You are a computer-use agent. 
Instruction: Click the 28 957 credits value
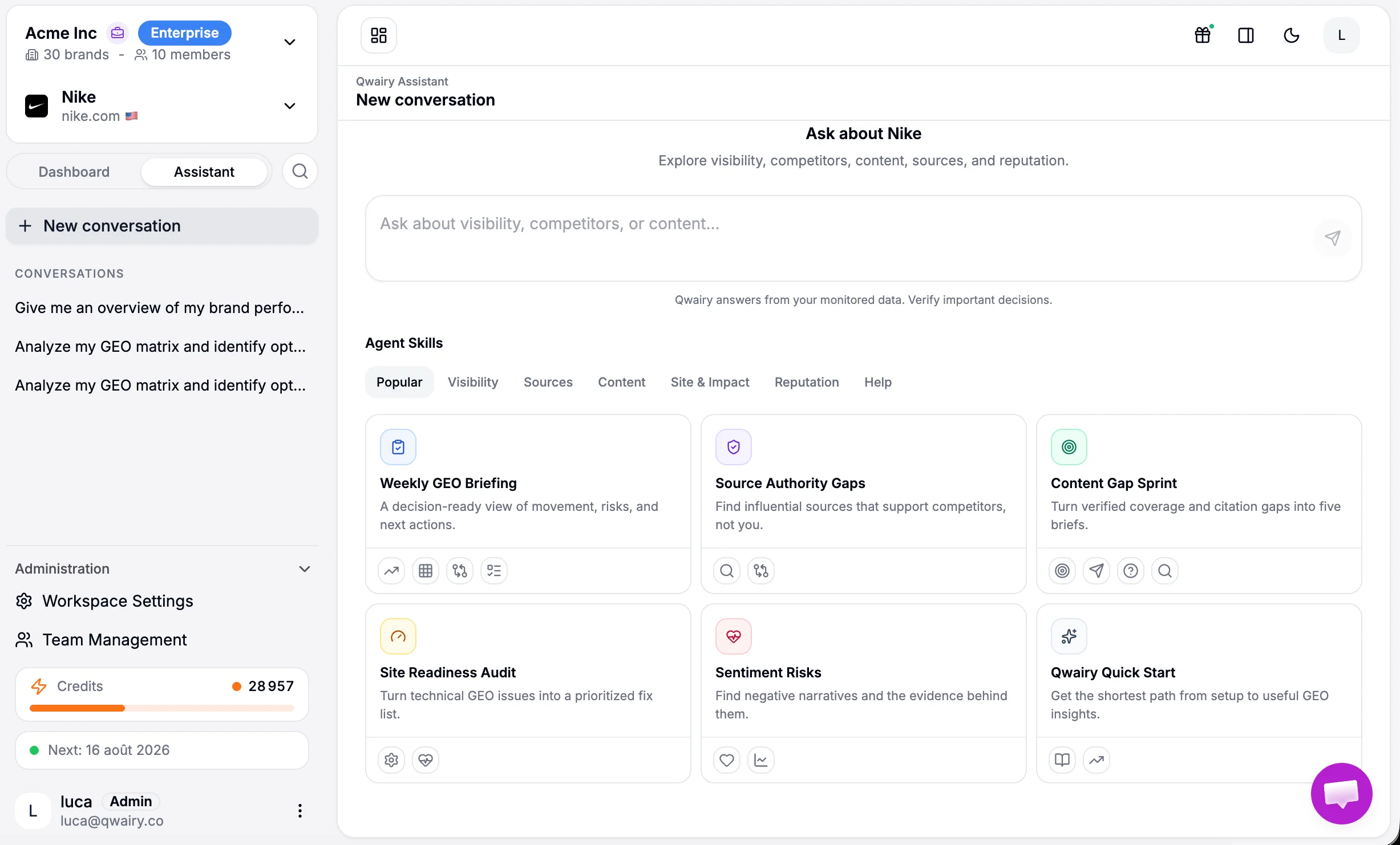tap(271, 686)
